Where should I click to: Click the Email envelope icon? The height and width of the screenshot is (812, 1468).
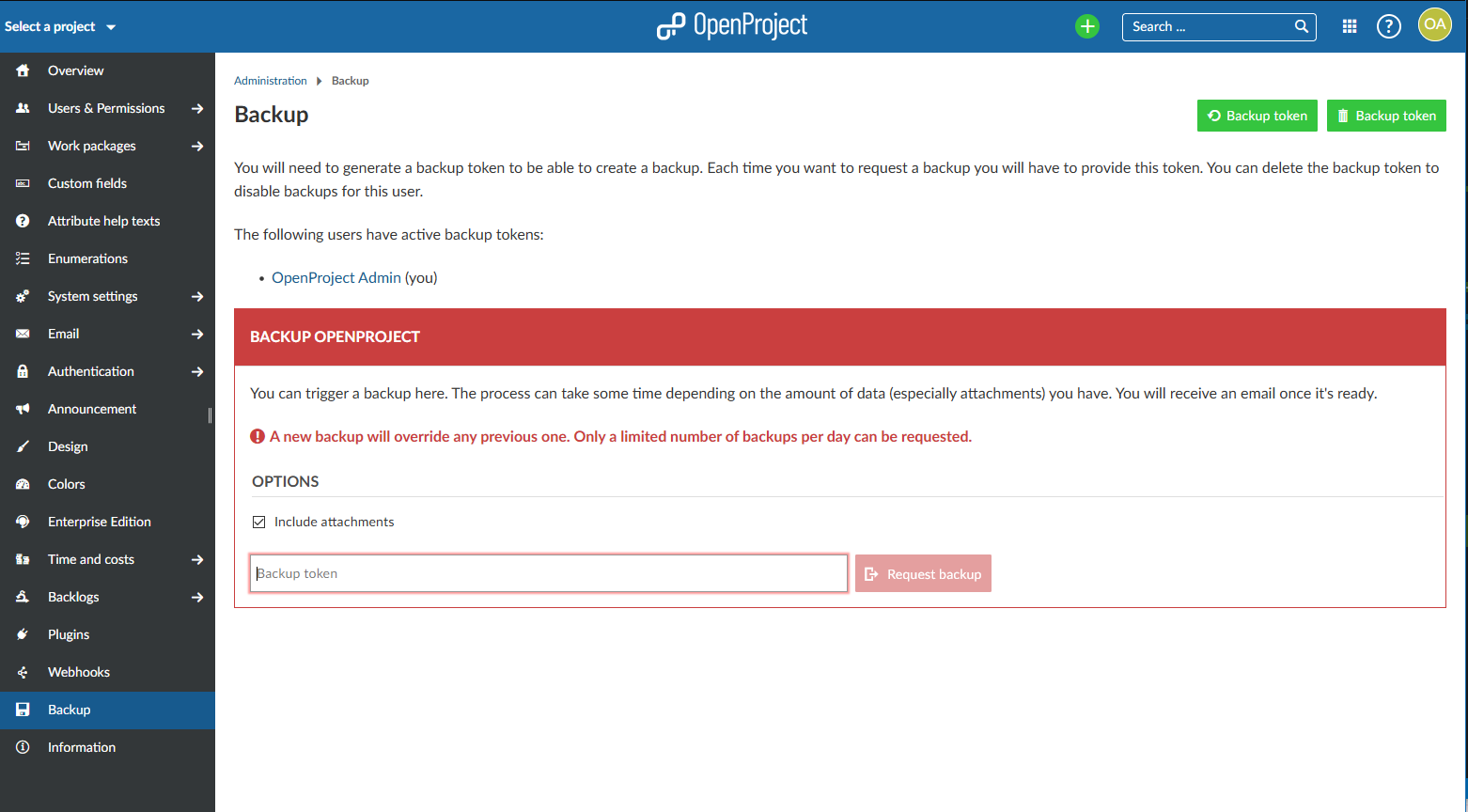coord(23,334)
